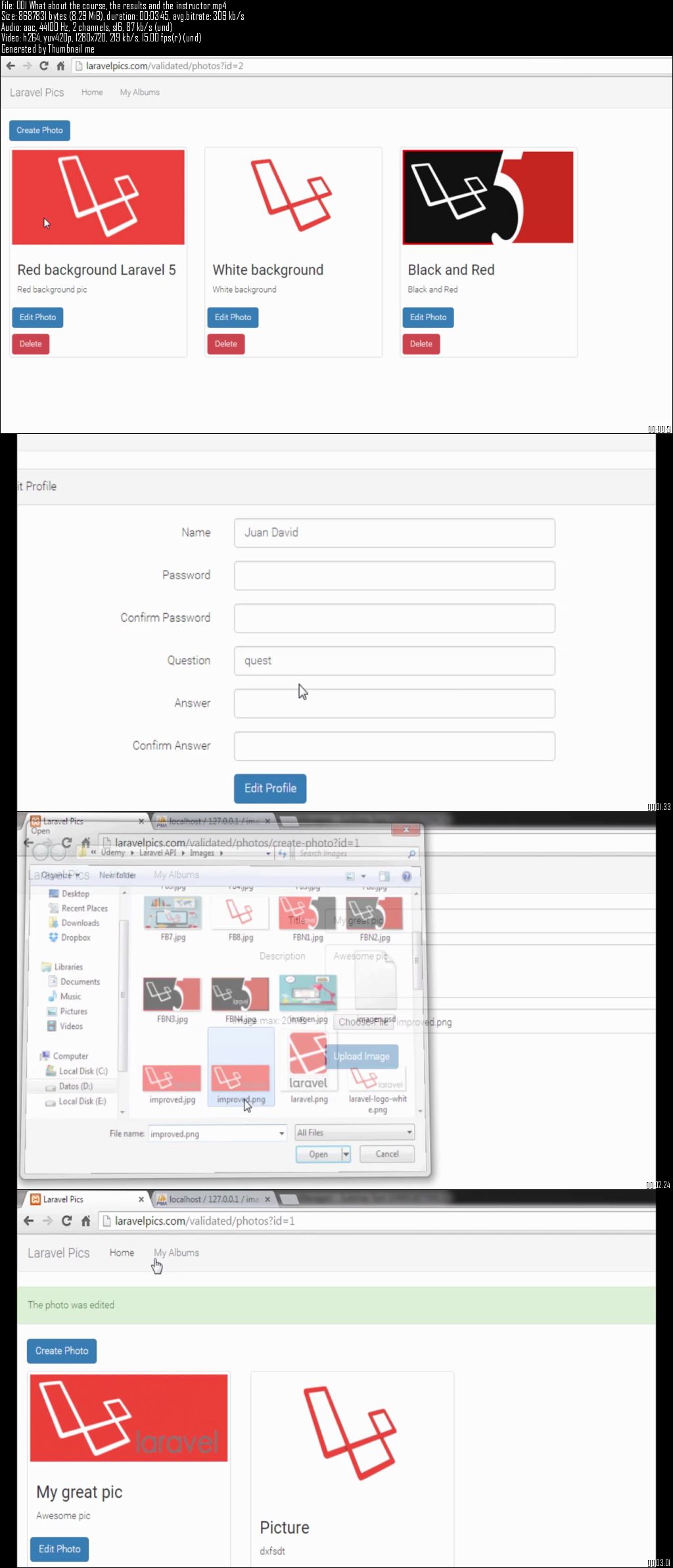Delete the Black and Red photo

click(x=421, y=344)
